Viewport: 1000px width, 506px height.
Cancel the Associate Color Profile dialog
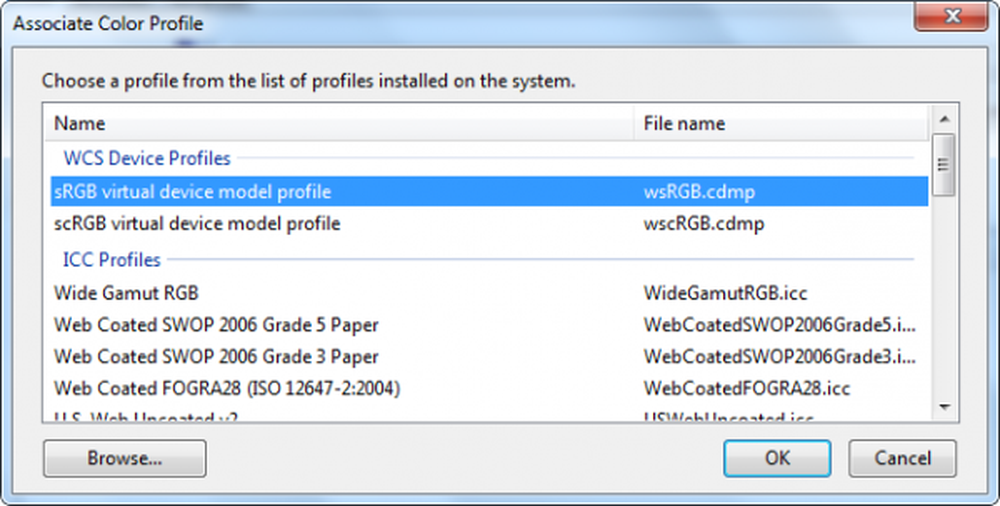click(902, 459)
